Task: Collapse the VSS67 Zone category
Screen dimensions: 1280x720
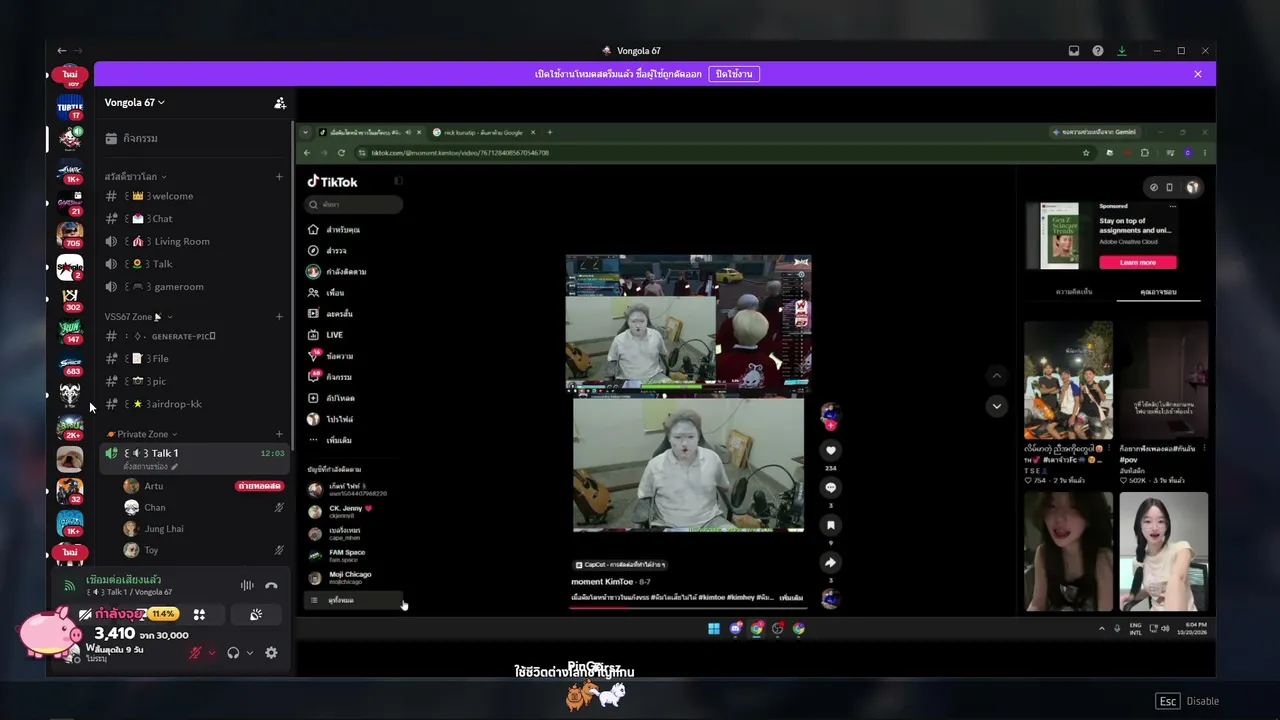Action: pos(138,317)
